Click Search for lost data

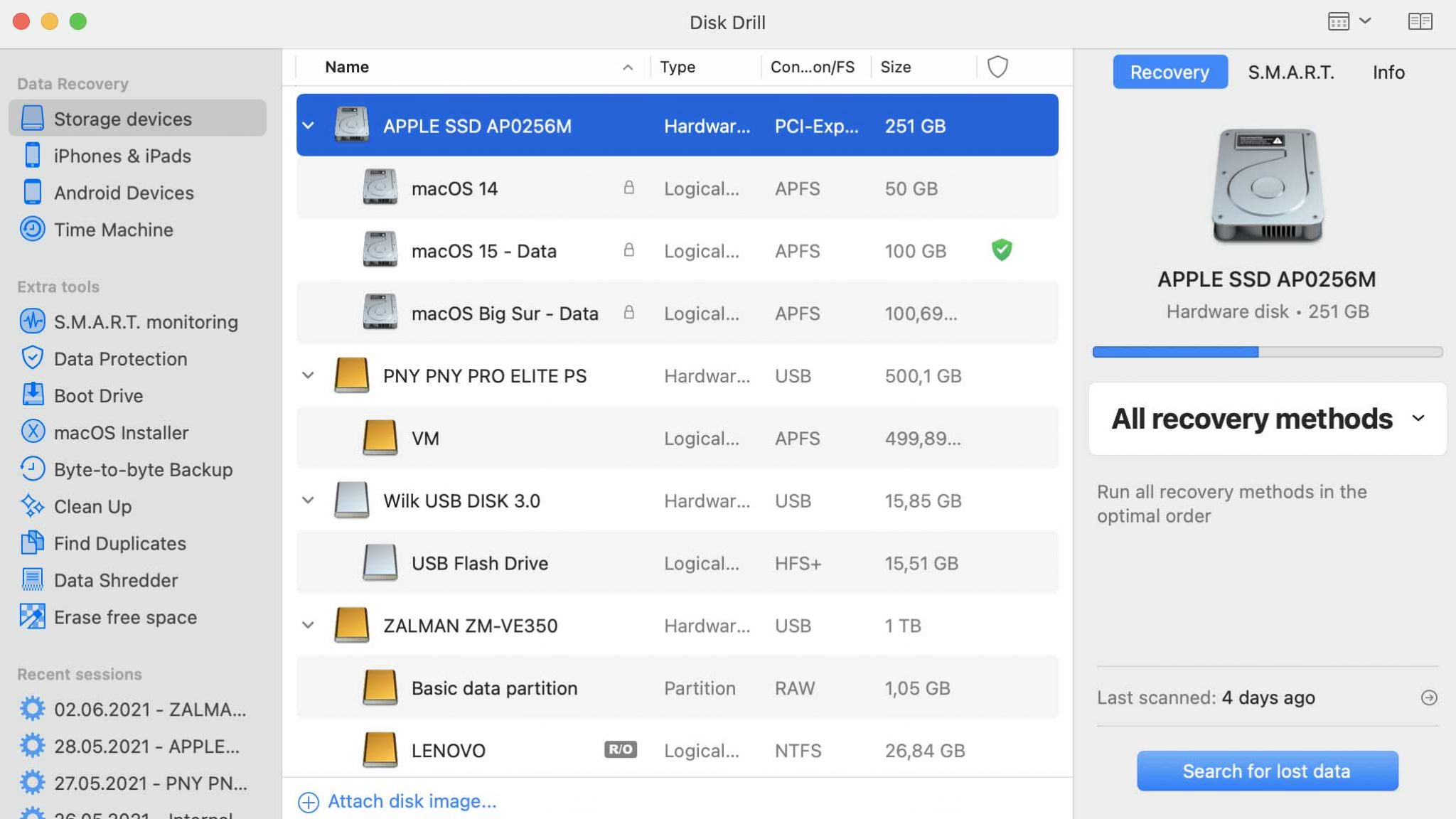(1267, 771)
